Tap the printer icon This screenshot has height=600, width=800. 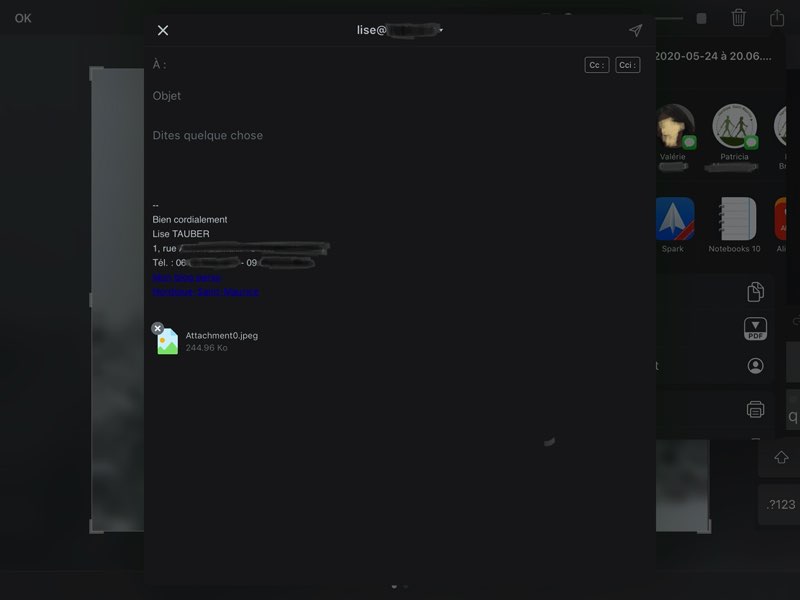755,409
